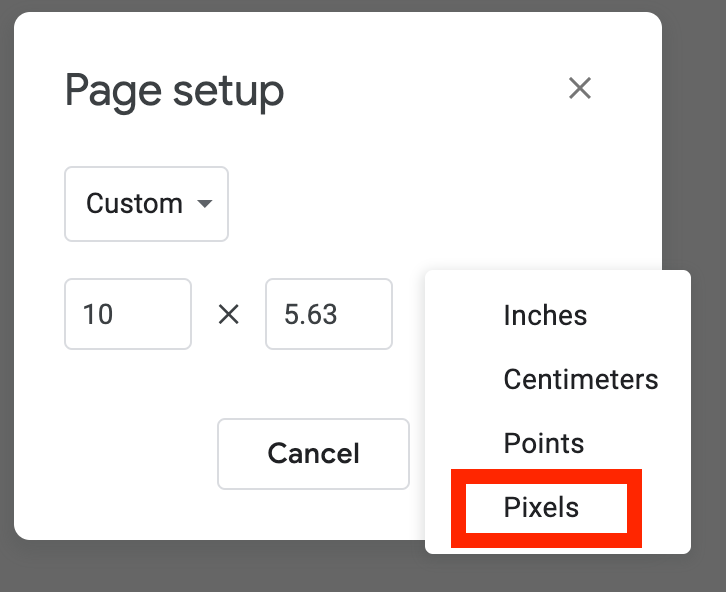Choose Inches from the units menu

545,316
